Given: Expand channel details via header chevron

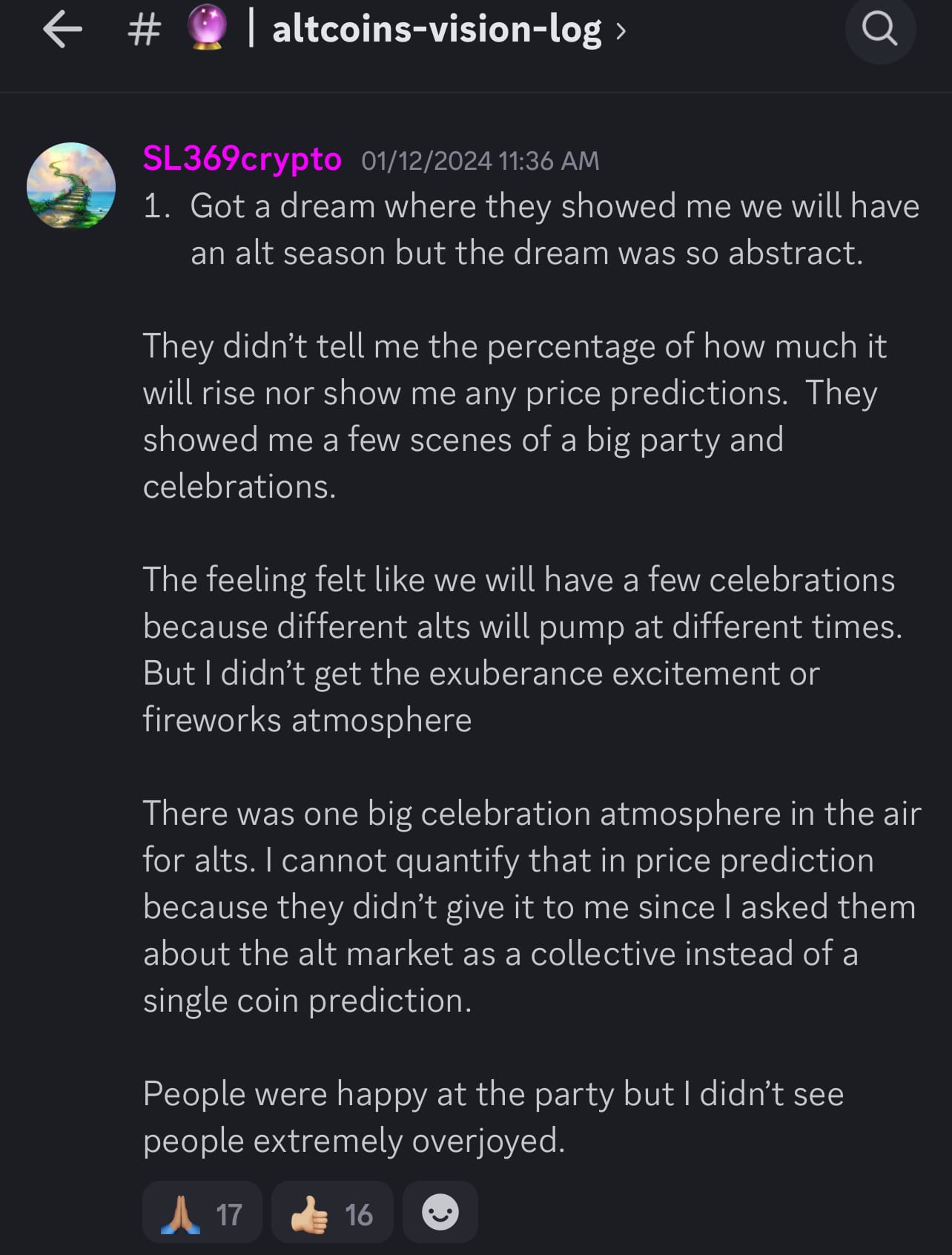Looking at the screenshot, I should (621, 32).
